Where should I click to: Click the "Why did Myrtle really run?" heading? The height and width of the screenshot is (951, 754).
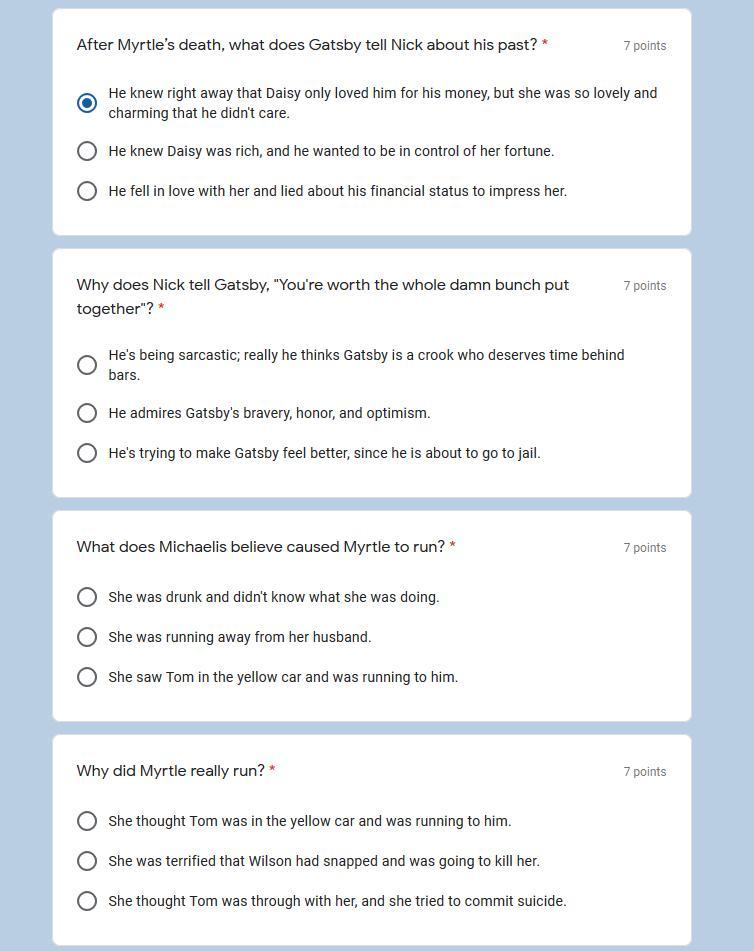point(170,771)
